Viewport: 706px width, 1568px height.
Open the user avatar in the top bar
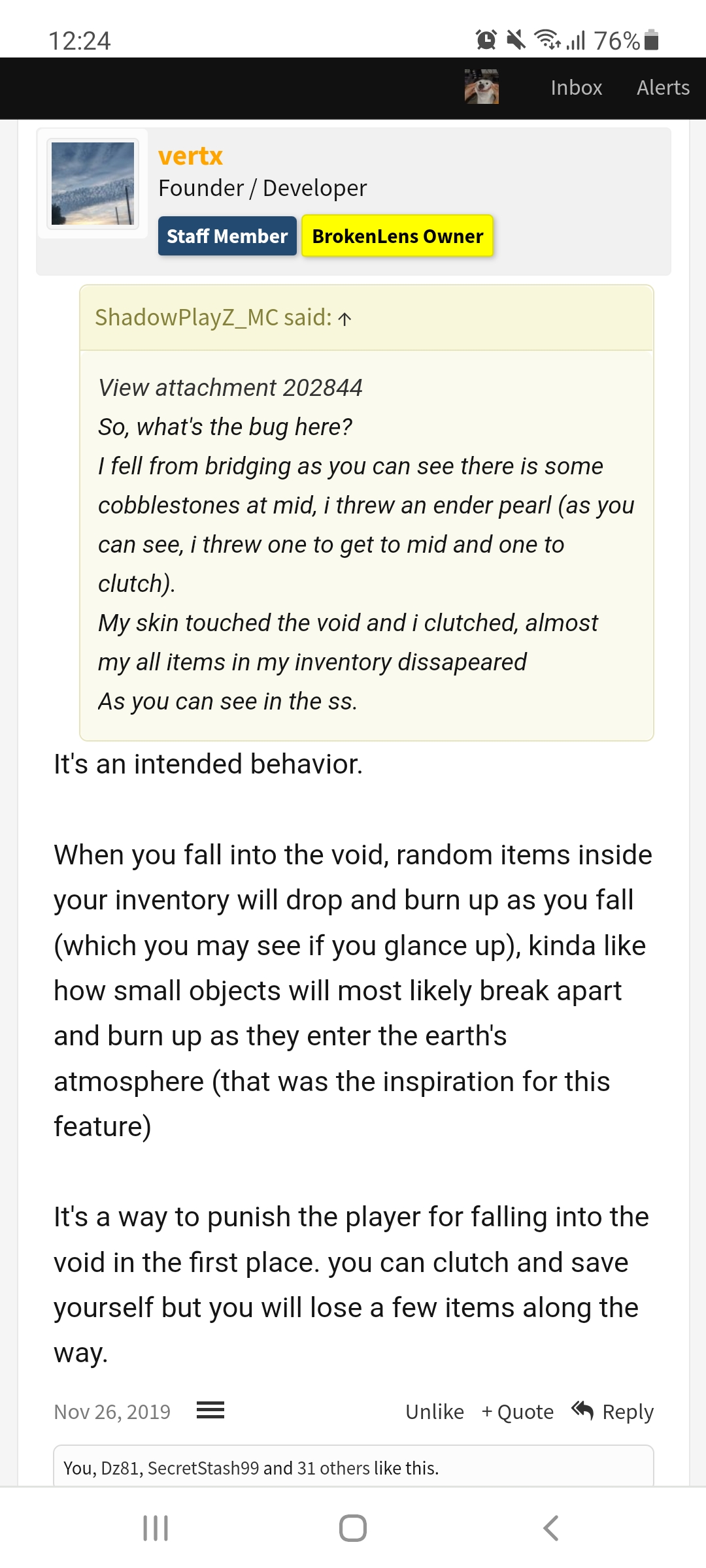pos(482,87)
